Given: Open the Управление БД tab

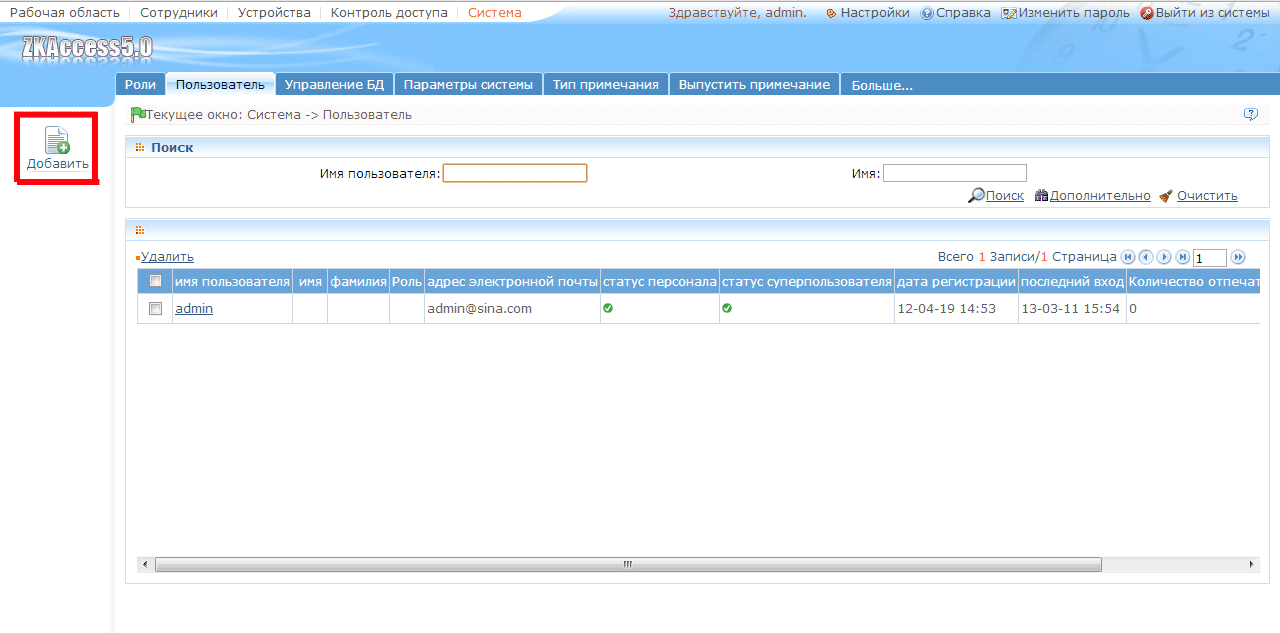Looking at the screenshot, I should coord(334,85).
